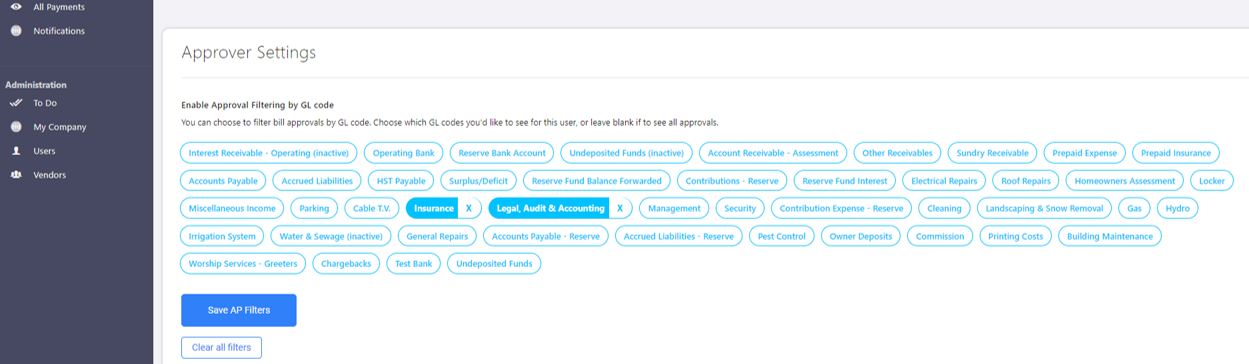Toggle Reserve Fund Interest filter
Screen dimensions: 1249x364
[845, 181]
